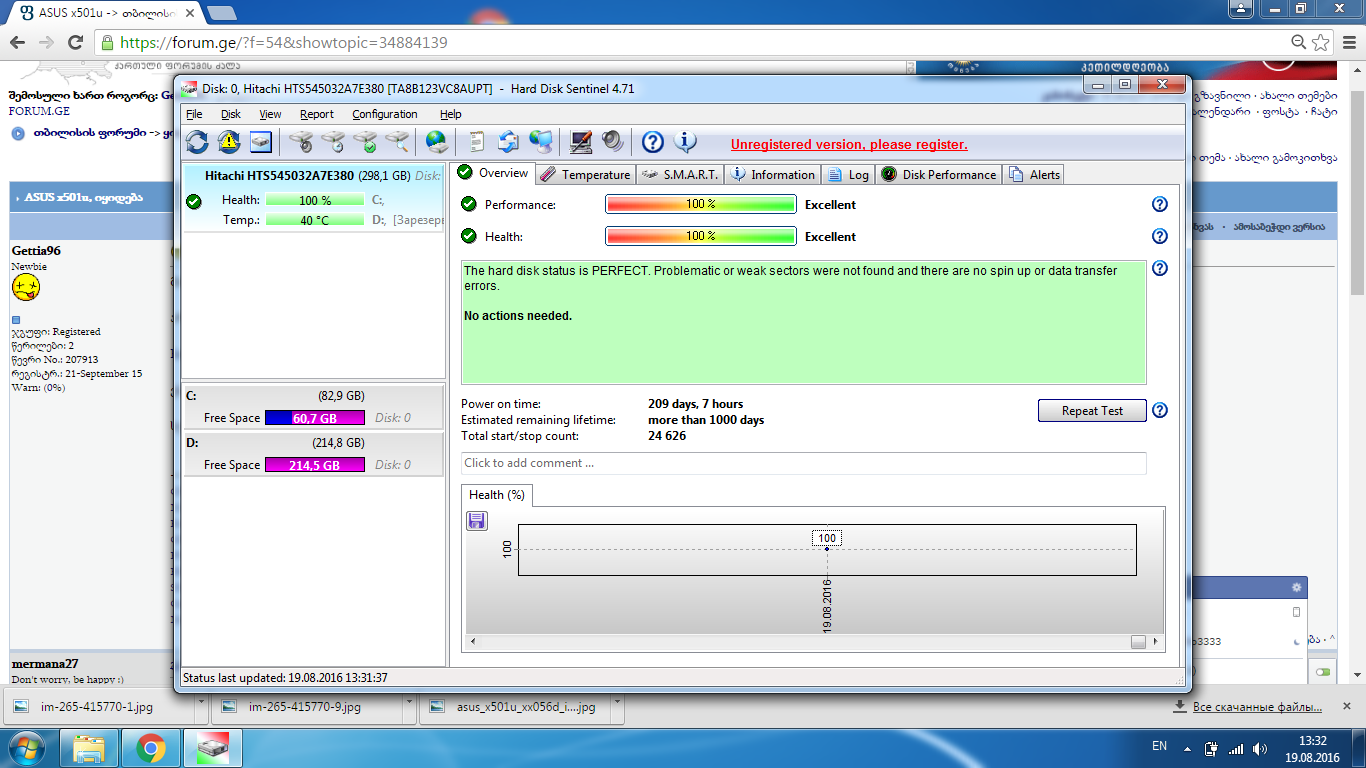Show hidden tray icons with the arrow
This screenshot has height=768, width=1366.
coord(1186,748)
